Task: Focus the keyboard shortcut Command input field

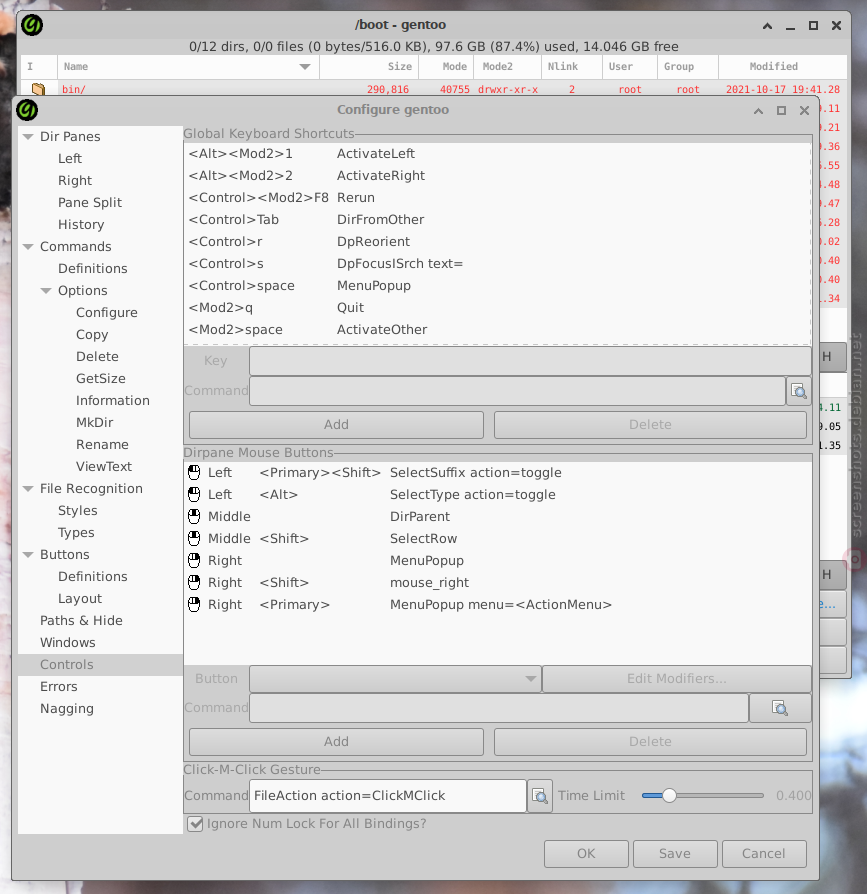Action: point(518,391)
